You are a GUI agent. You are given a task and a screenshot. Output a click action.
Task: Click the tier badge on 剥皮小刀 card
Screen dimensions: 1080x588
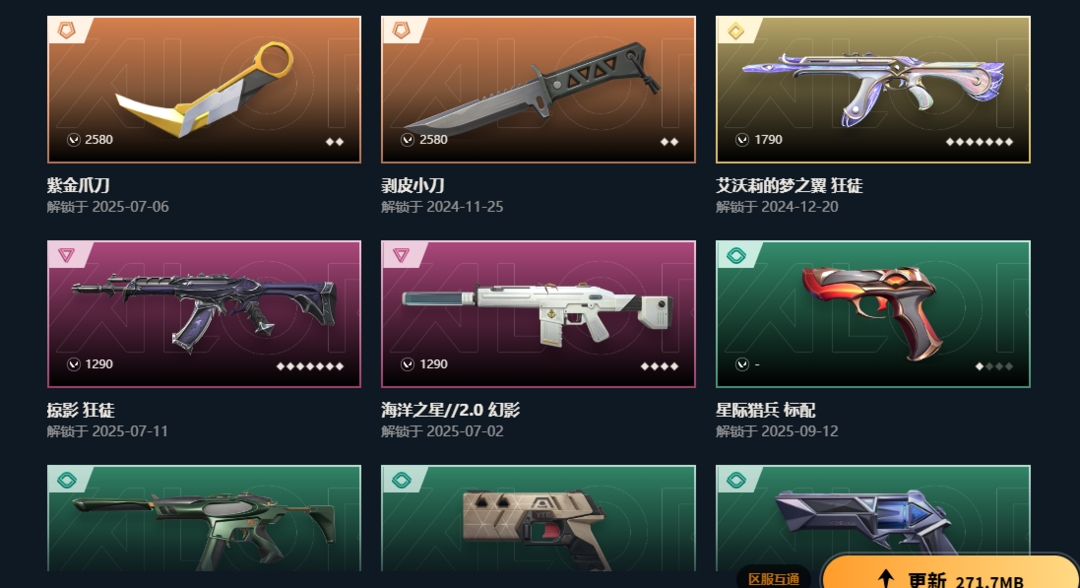coord(401,30)
